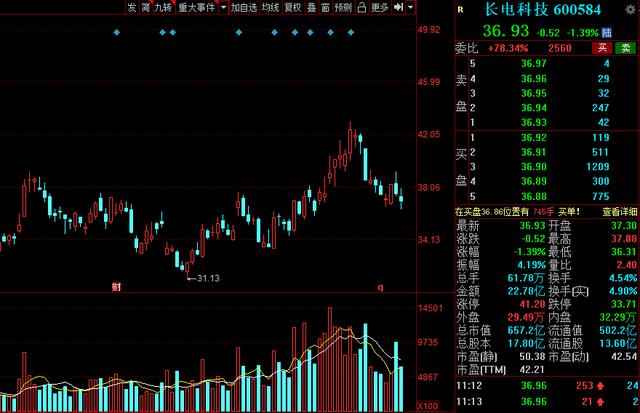Click the 涨停 limit-up price 41.20
Image resolution: width=640 pixels, height=413 pixels.
pos(532,304)
